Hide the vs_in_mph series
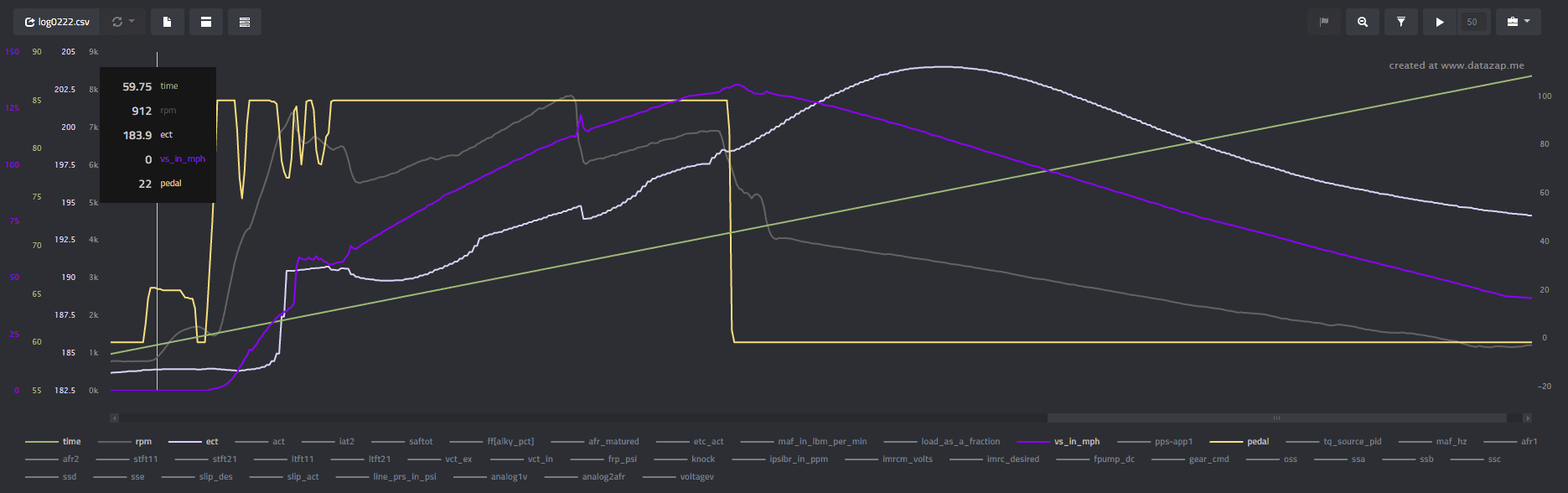The image size is (1568, 493). click(1058, 441)
